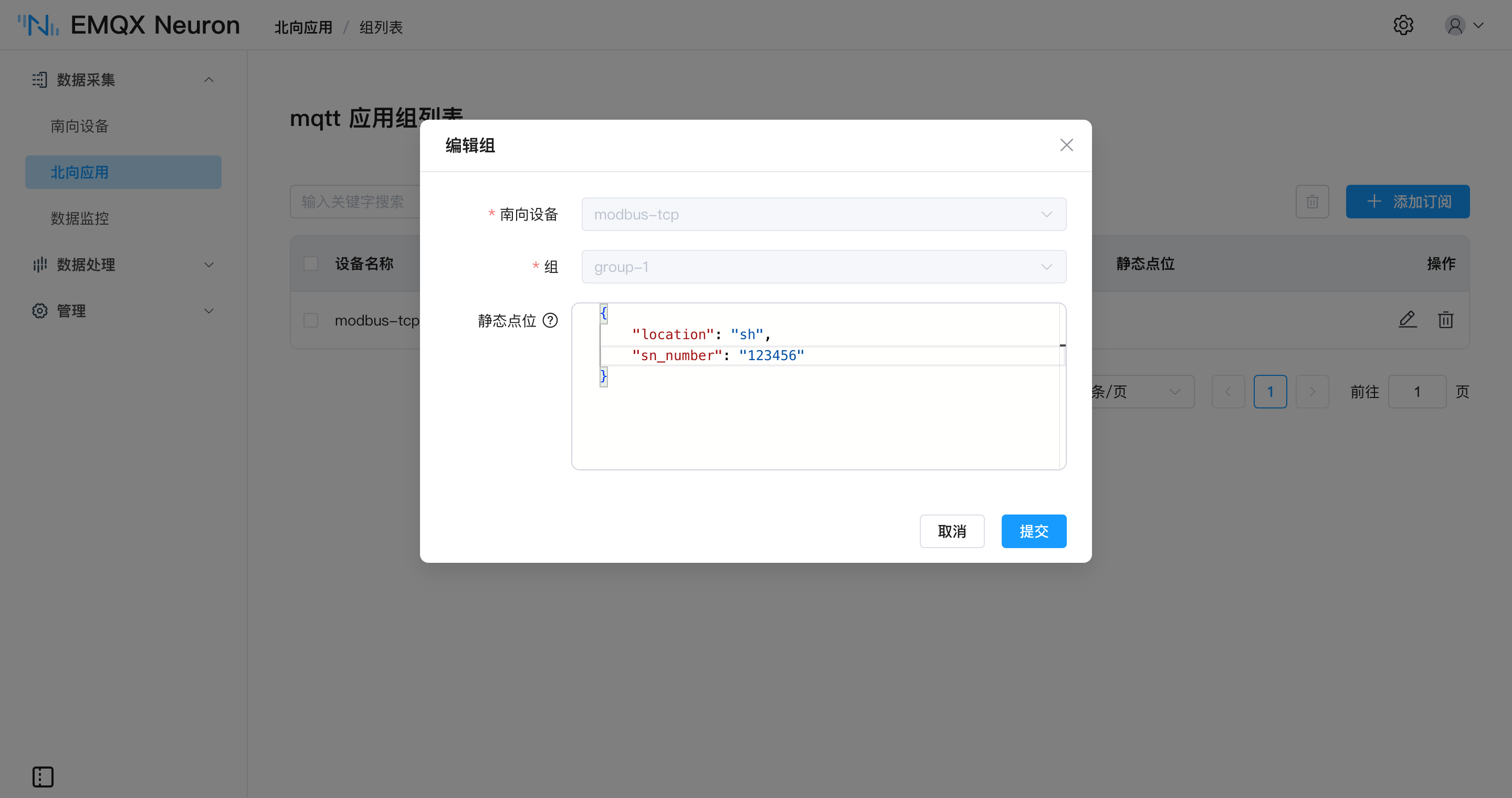This screenshot has height=798, width=1512.
Task: Click the 静态点位 help question-mark icon
Action: pos(550,320)
